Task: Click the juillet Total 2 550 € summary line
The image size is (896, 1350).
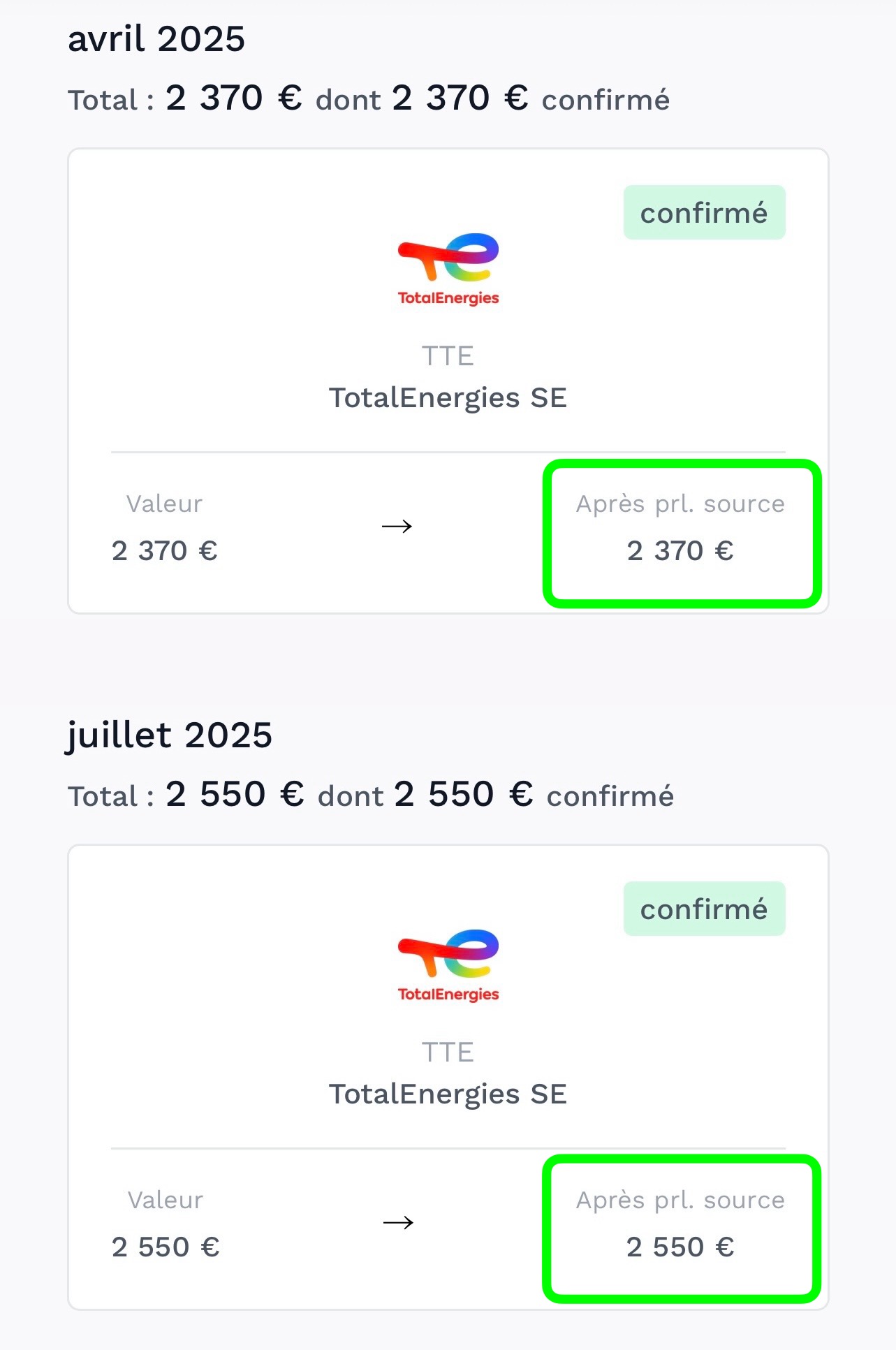Action: [371, 795]
